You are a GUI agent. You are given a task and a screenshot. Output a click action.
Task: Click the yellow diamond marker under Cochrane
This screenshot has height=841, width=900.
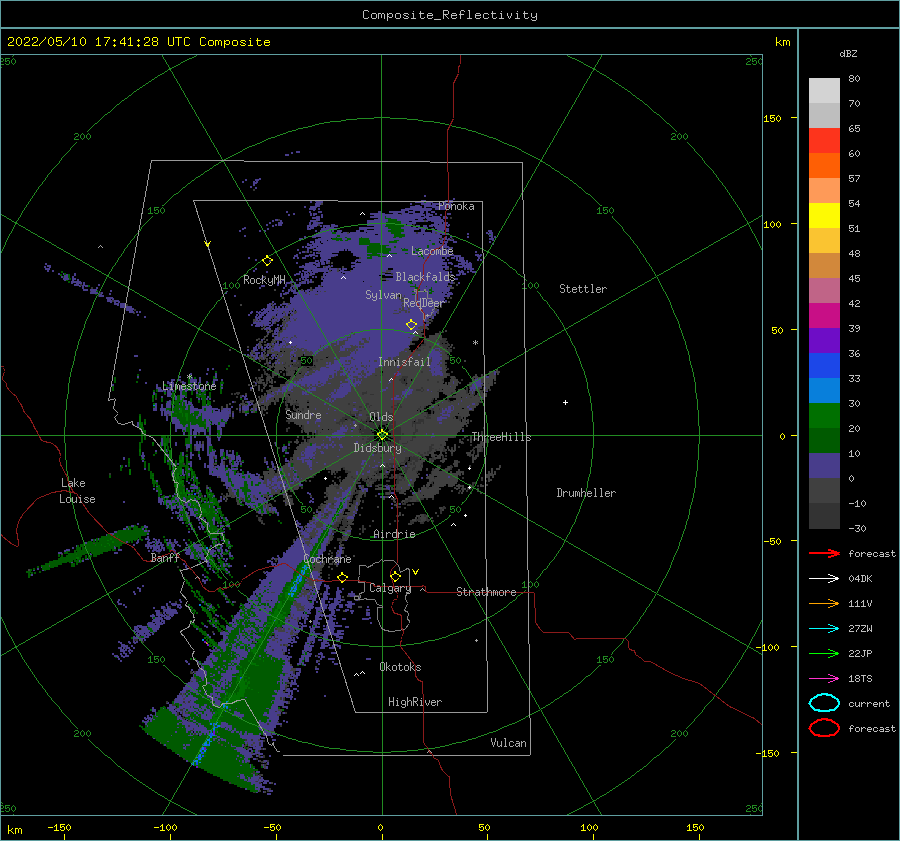pos(343,577)
